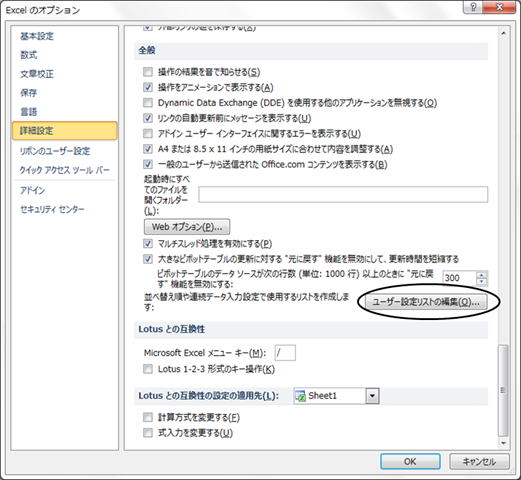Enable 操作の結果を音で知らせる checkbox
Viewport: 521px width, 480px height.
click(x=148, y=72)
